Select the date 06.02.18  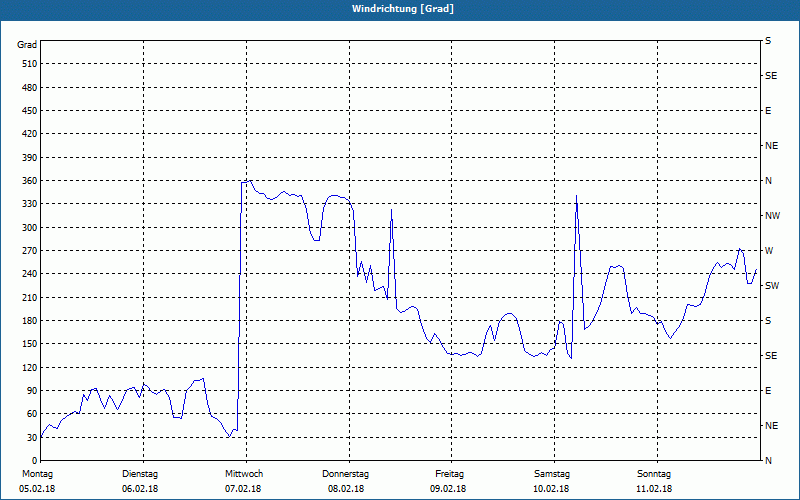click(x=140, y=489)
